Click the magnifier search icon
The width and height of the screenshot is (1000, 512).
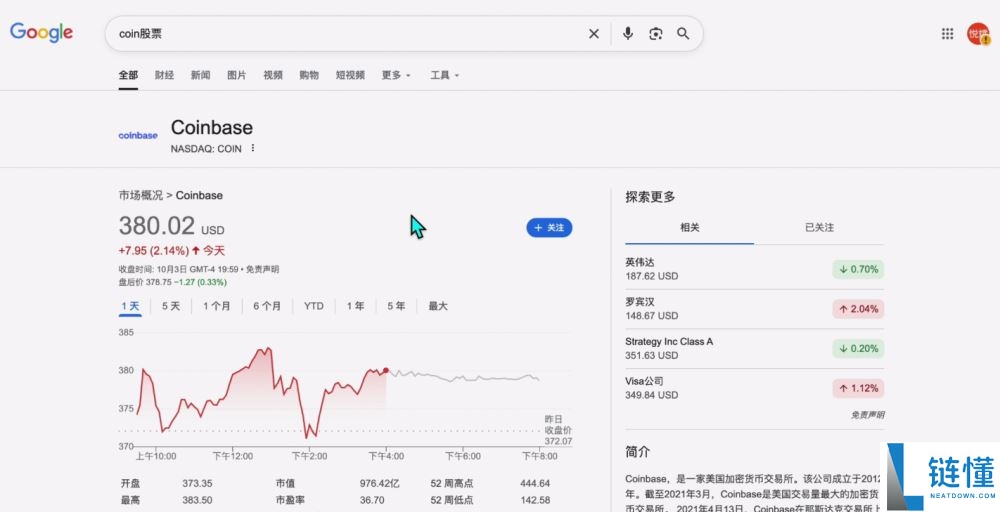pos(683,34)
